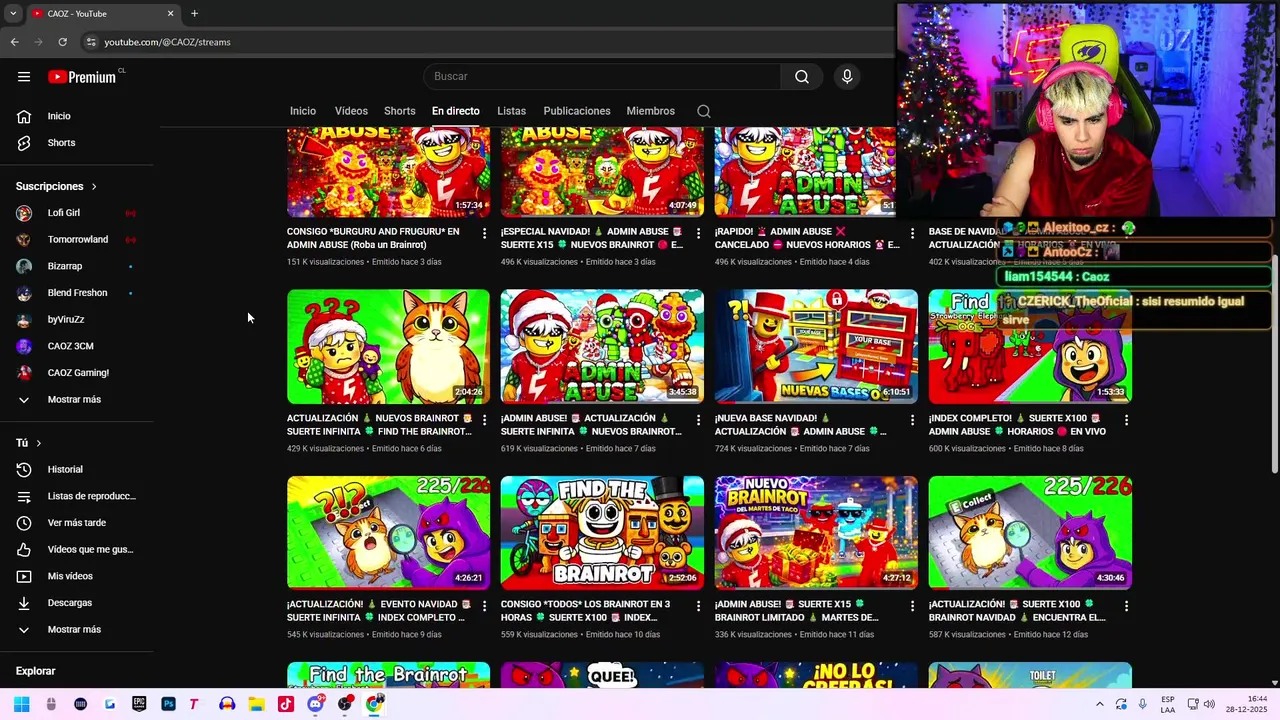Screen dimensions: 1280x720
Task: Open site information icon in address bar
Action: point(91,42)
